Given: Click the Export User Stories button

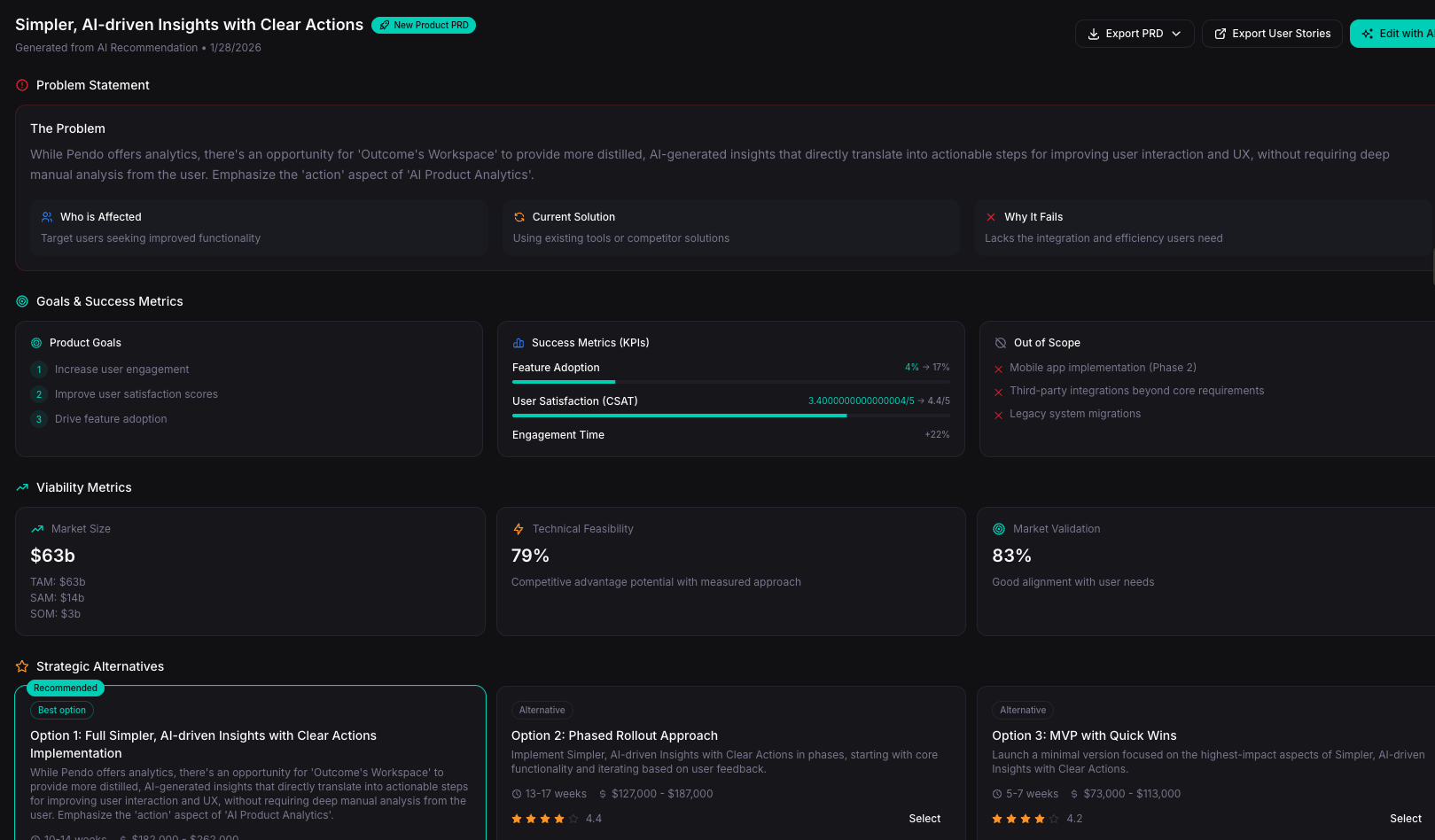Looking at the screenshot, I should [1272, 34].
